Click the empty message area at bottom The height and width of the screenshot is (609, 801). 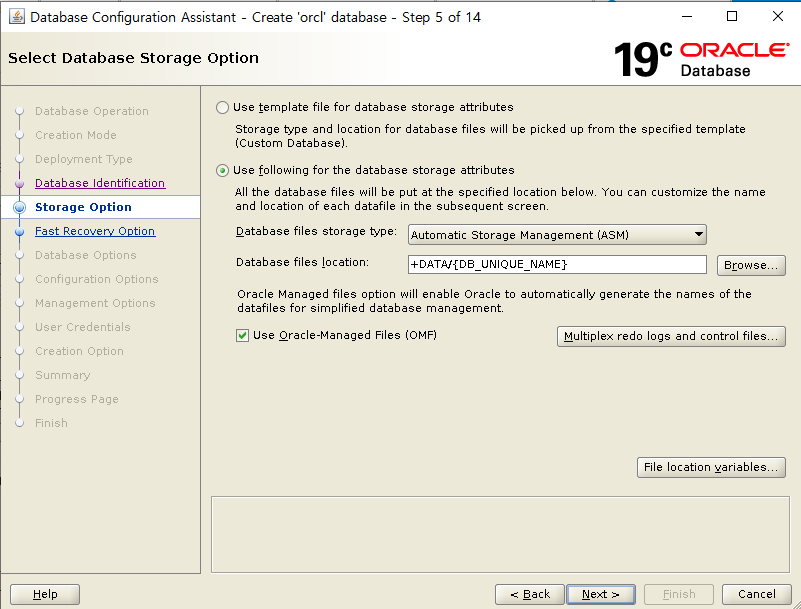(x=500, y=534)
